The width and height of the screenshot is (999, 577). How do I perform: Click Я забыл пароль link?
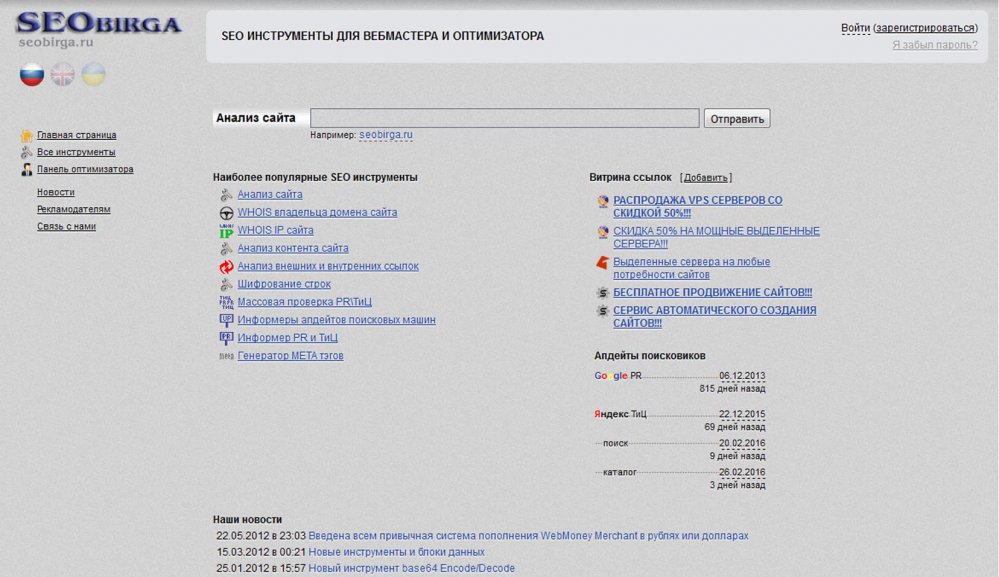tap(935, 45)
